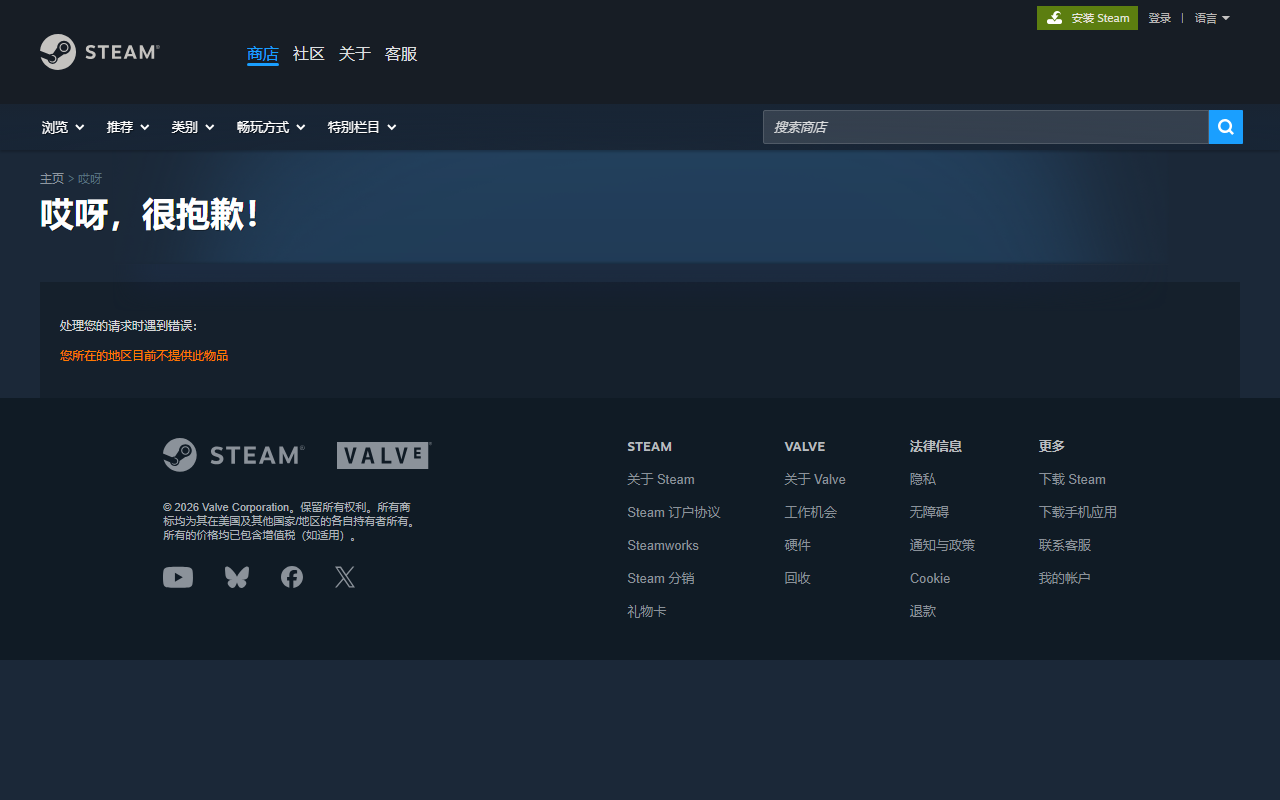
Task: Click the VALVE footer column heading
Action: 805,447
